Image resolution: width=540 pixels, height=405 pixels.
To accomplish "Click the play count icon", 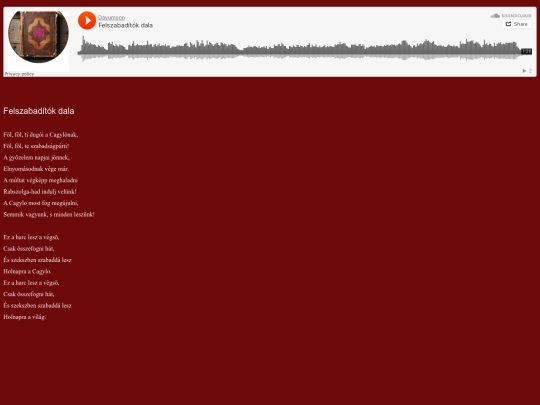I will 524,71.
